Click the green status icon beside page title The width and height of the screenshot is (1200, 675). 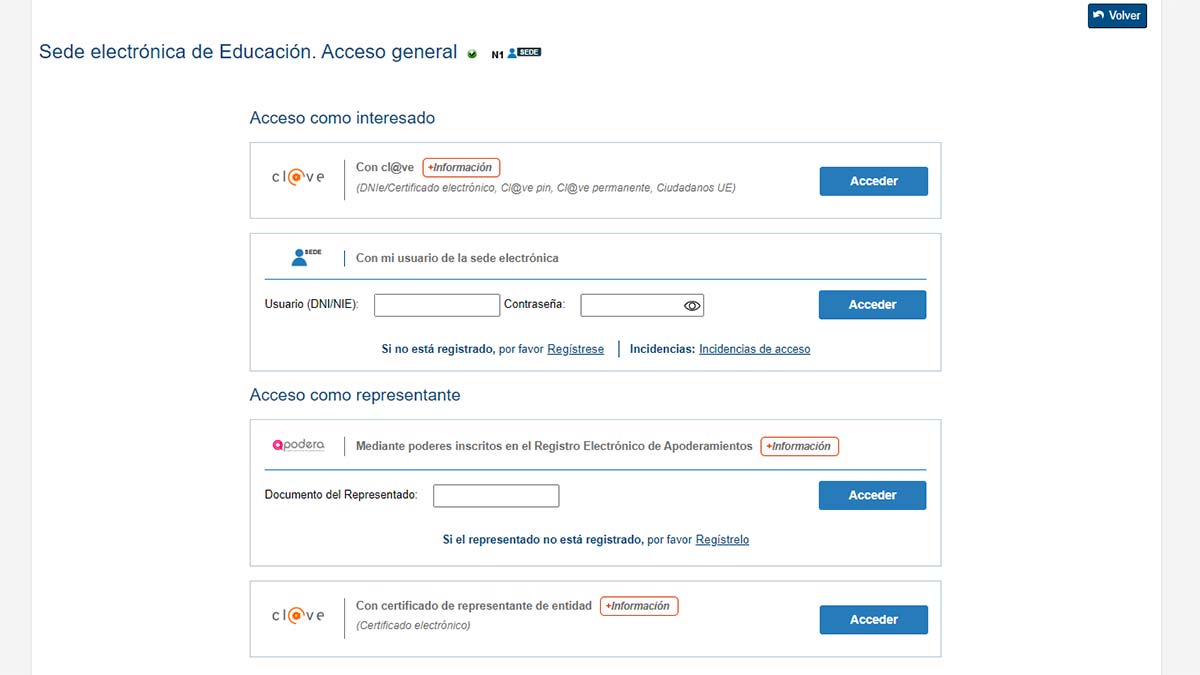coord(472,54)
